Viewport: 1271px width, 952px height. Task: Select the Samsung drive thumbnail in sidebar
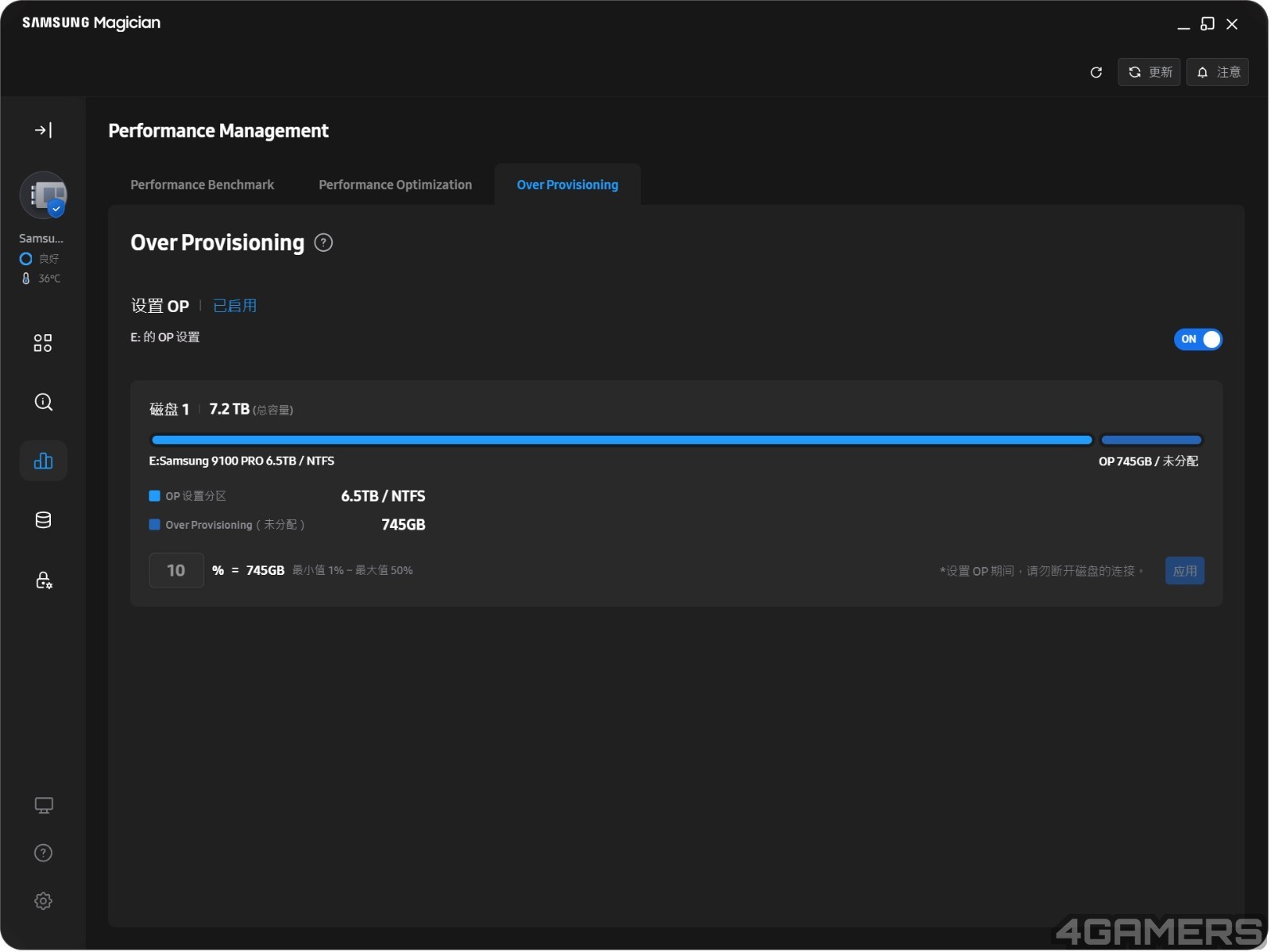[44, 195]
